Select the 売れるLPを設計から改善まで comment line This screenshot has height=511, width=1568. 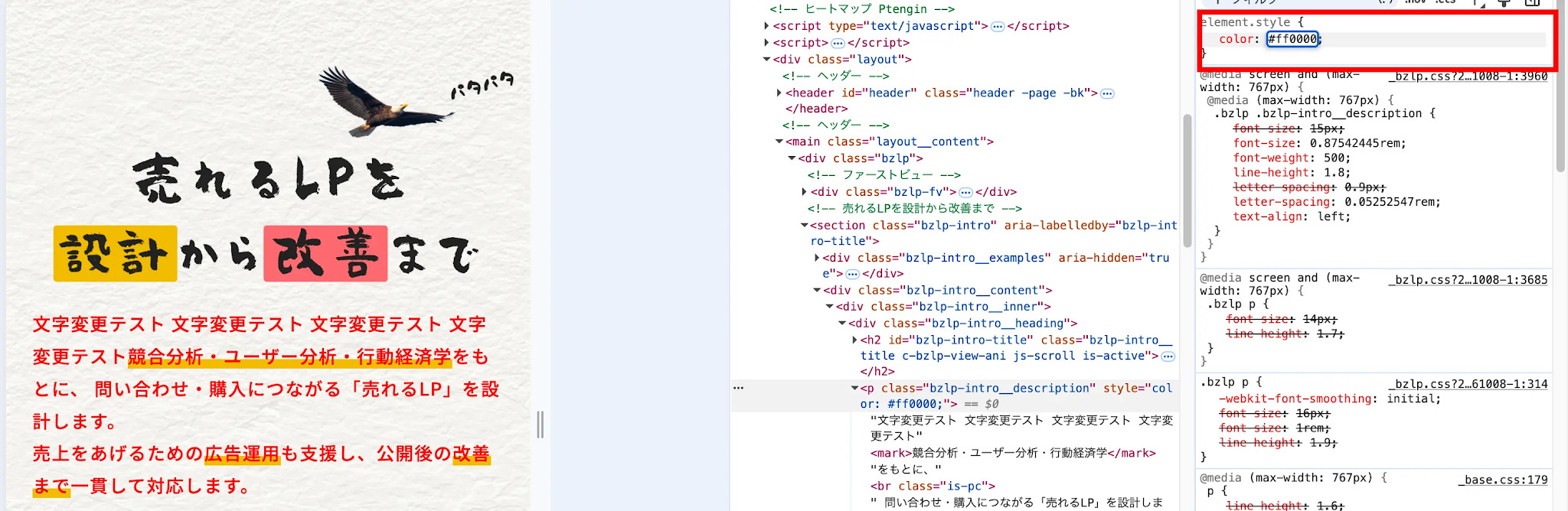[x=914, y=208]
